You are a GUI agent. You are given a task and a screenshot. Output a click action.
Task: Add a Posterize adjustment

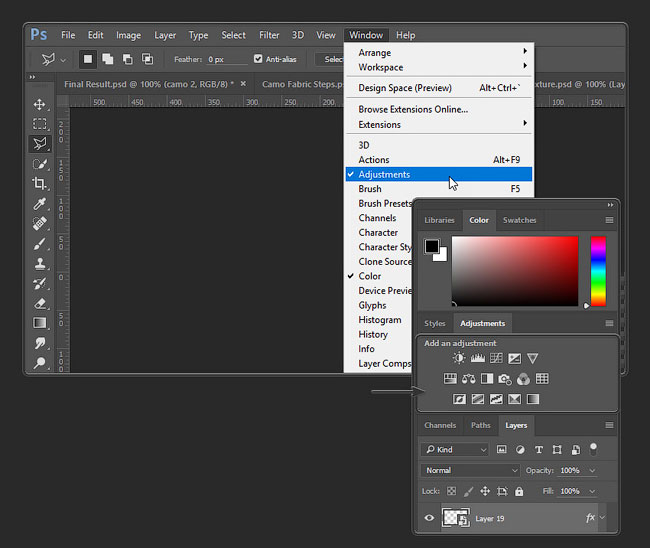click(x=478, y=399)
